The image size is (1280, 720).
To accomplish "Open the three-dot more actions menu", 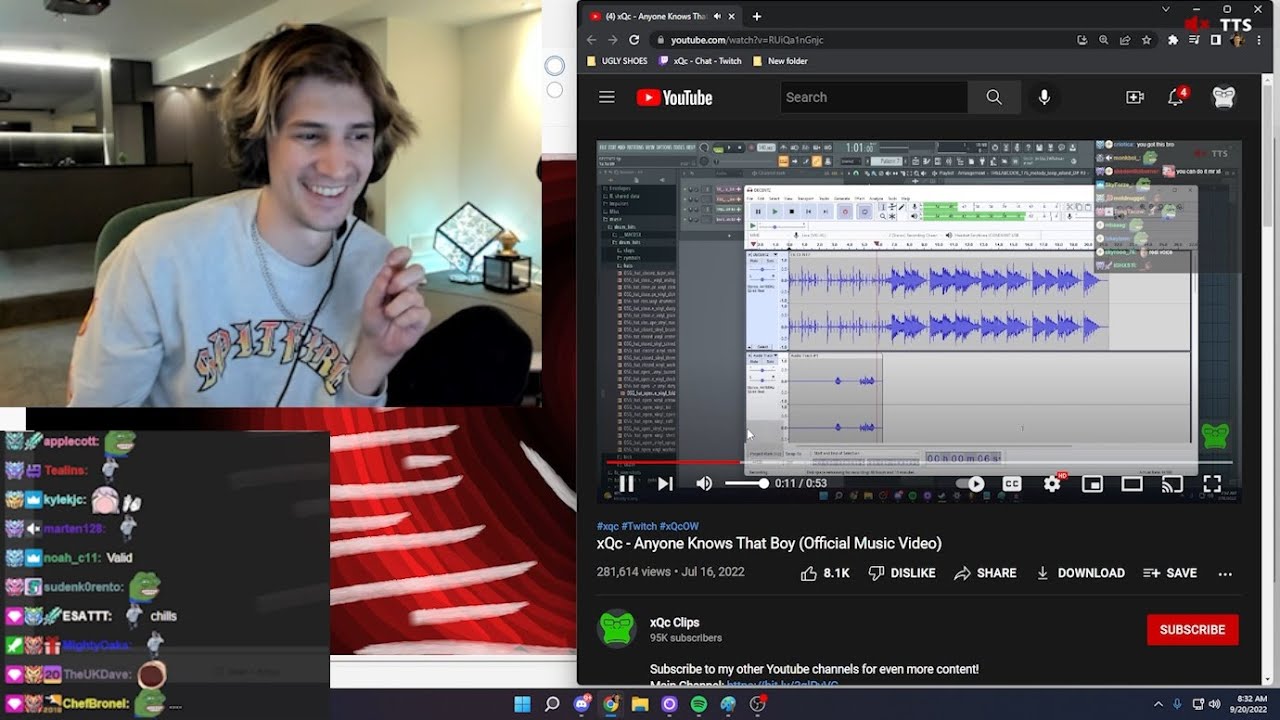I will [x=1225, y=573].
